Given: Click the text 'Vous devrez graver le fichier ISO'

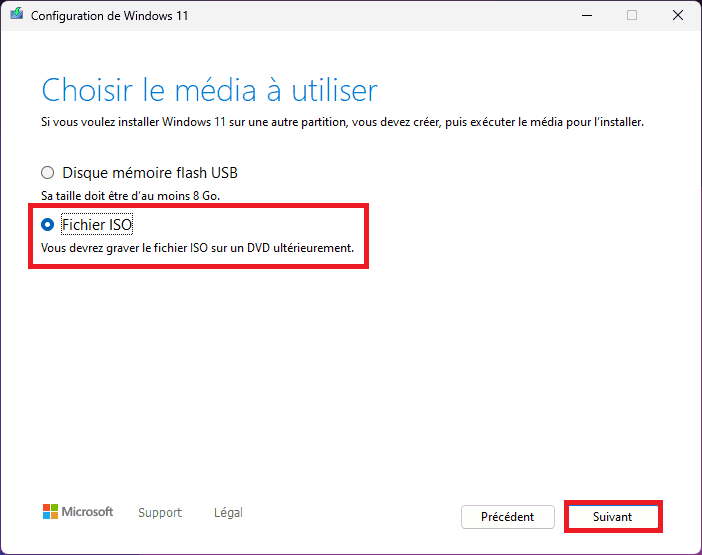Looking at the screenshot, I should pos(124,248).
